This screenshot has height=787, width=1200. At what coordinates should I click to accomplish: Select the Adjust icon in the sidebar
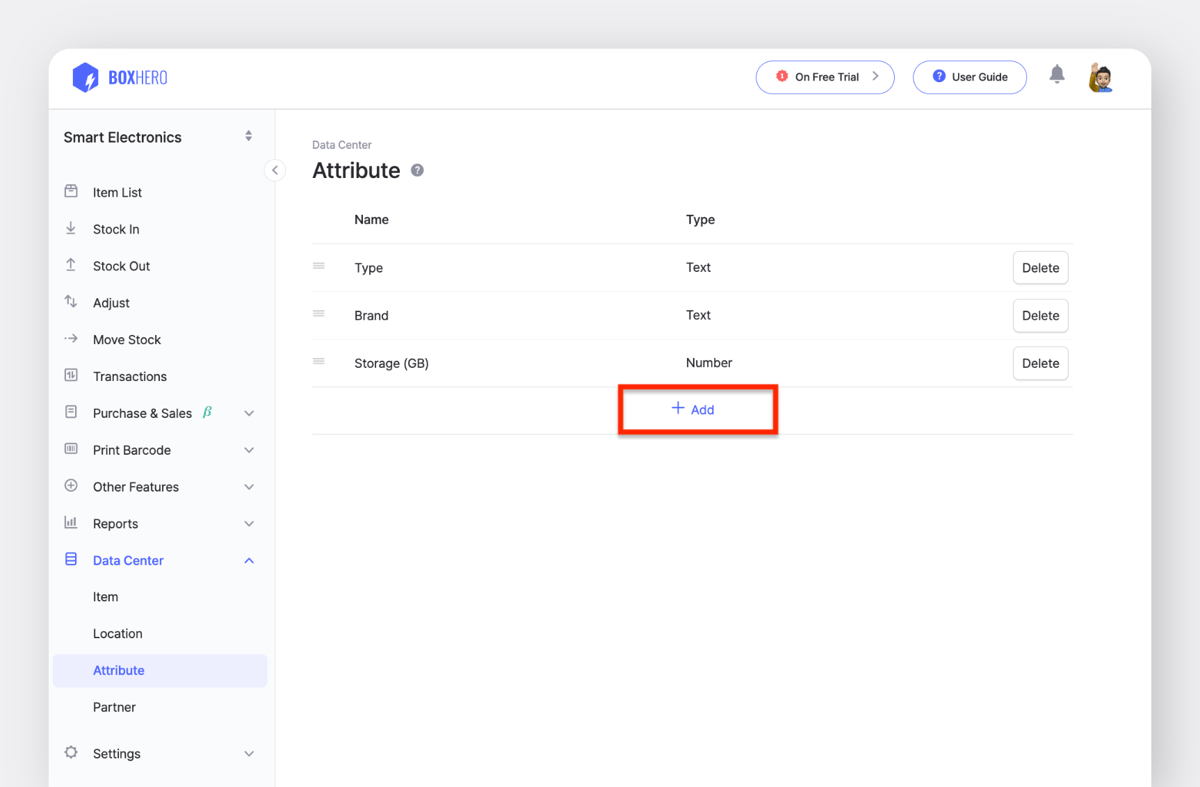coord(70,302)
